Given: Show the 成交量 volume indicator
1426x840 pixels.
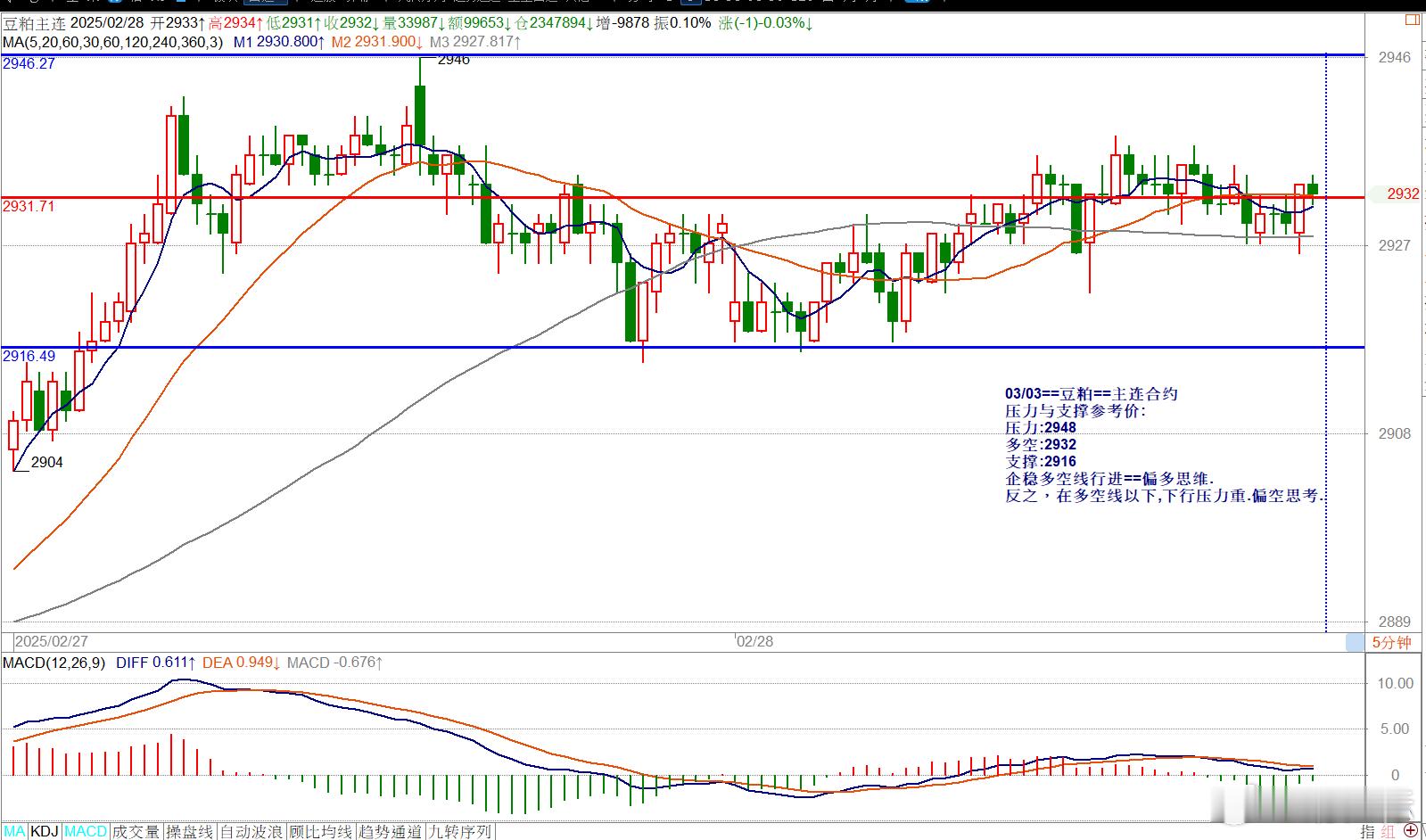Looking at the screenshot, I should pyautogui.click(x=136, y=831).
